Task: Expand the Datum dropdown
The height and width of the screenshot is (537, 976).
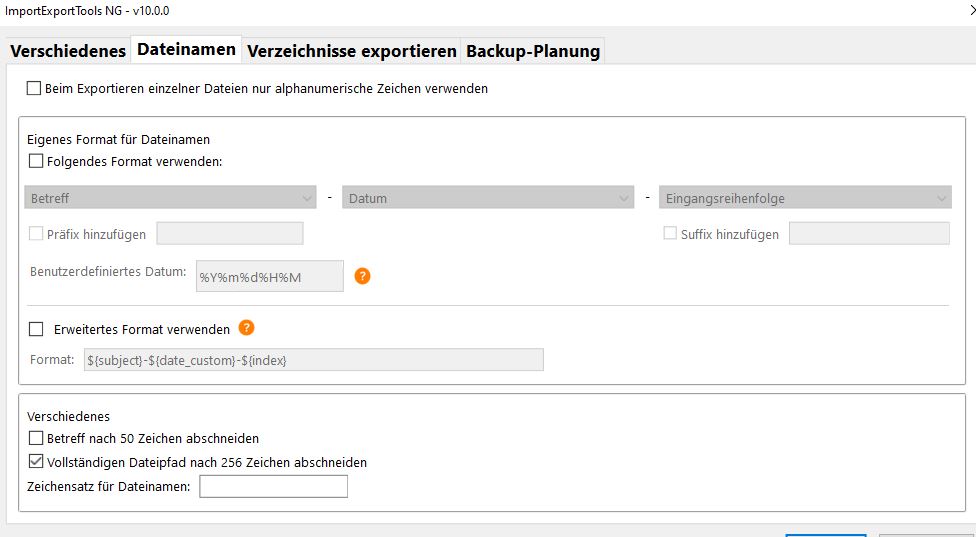Action: click(488, 198)
